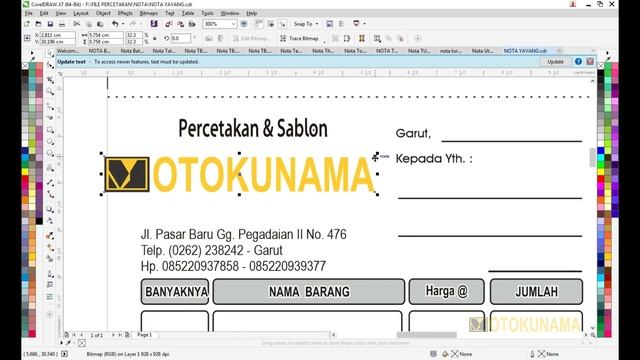Select the Rectangle tool

click(50, 130)
